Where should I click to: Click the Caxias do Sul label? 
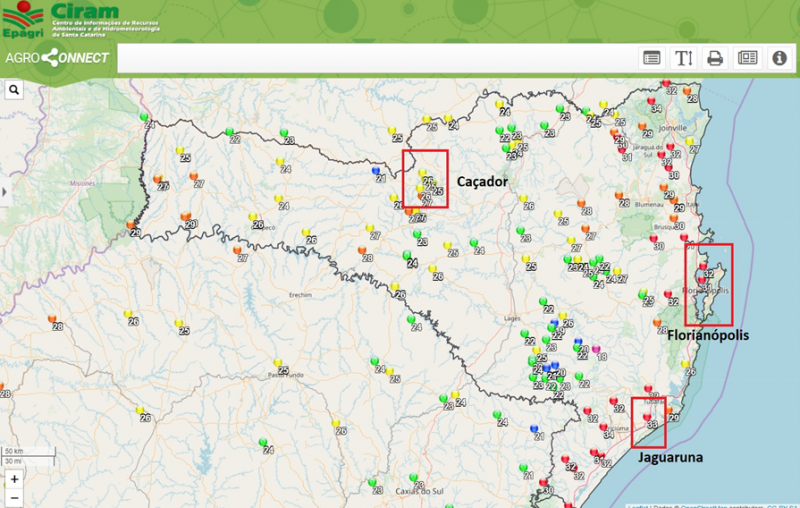click(x=419, y=491)
